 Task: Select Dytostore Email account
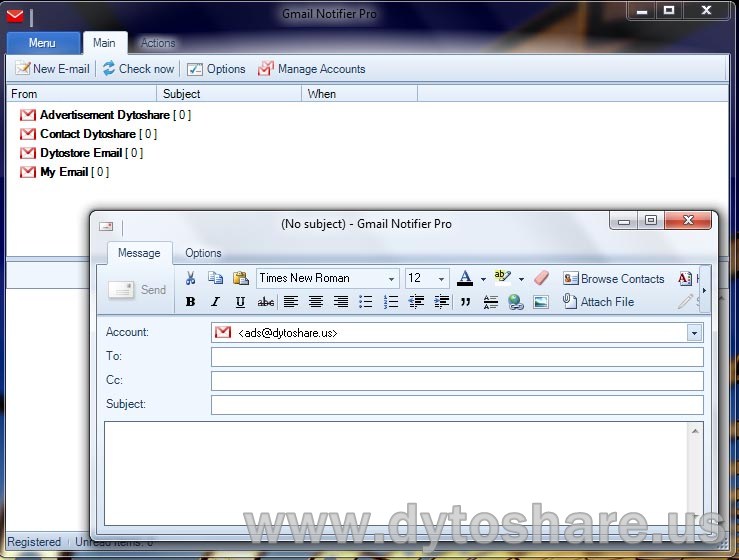tap(82, 153)
